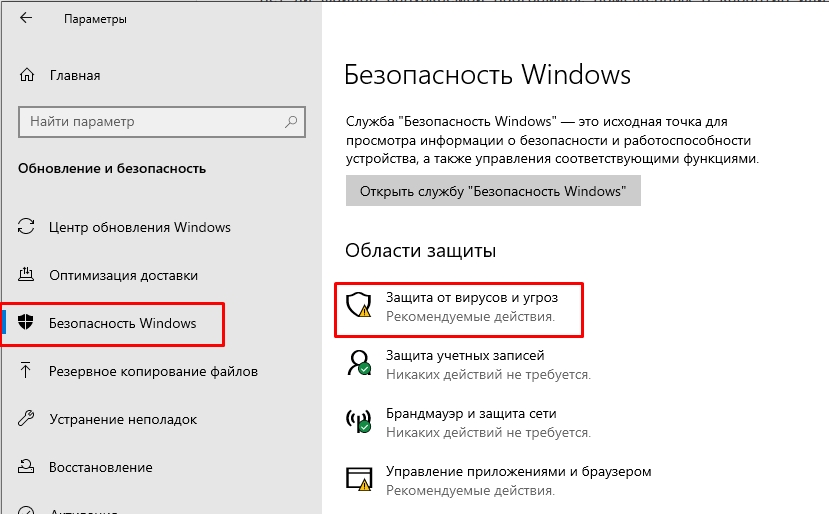
Task: Click the back arrow icon
Action: (x=26, y=18)
